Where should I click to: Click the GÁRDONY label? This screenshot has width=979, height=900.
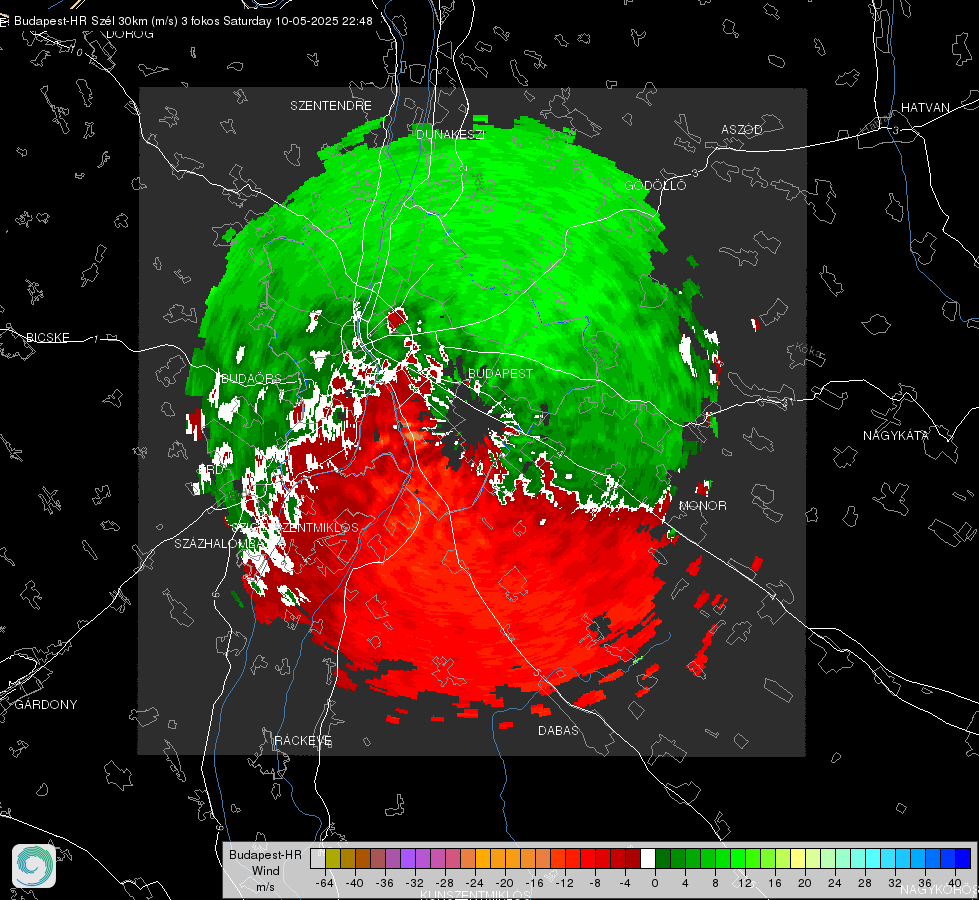pyautogui.click(x=46, y=705)
